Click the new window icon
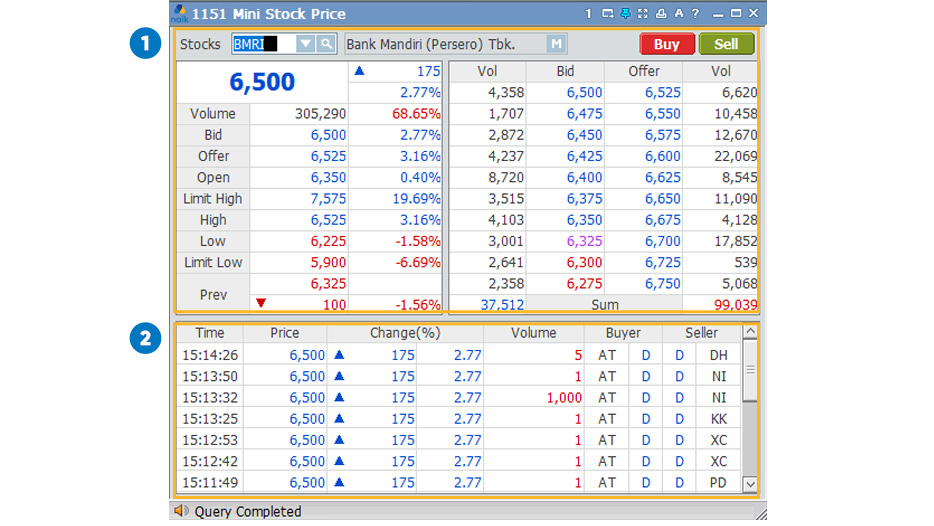This screenshot has width=934, height=526. point(607,14)
